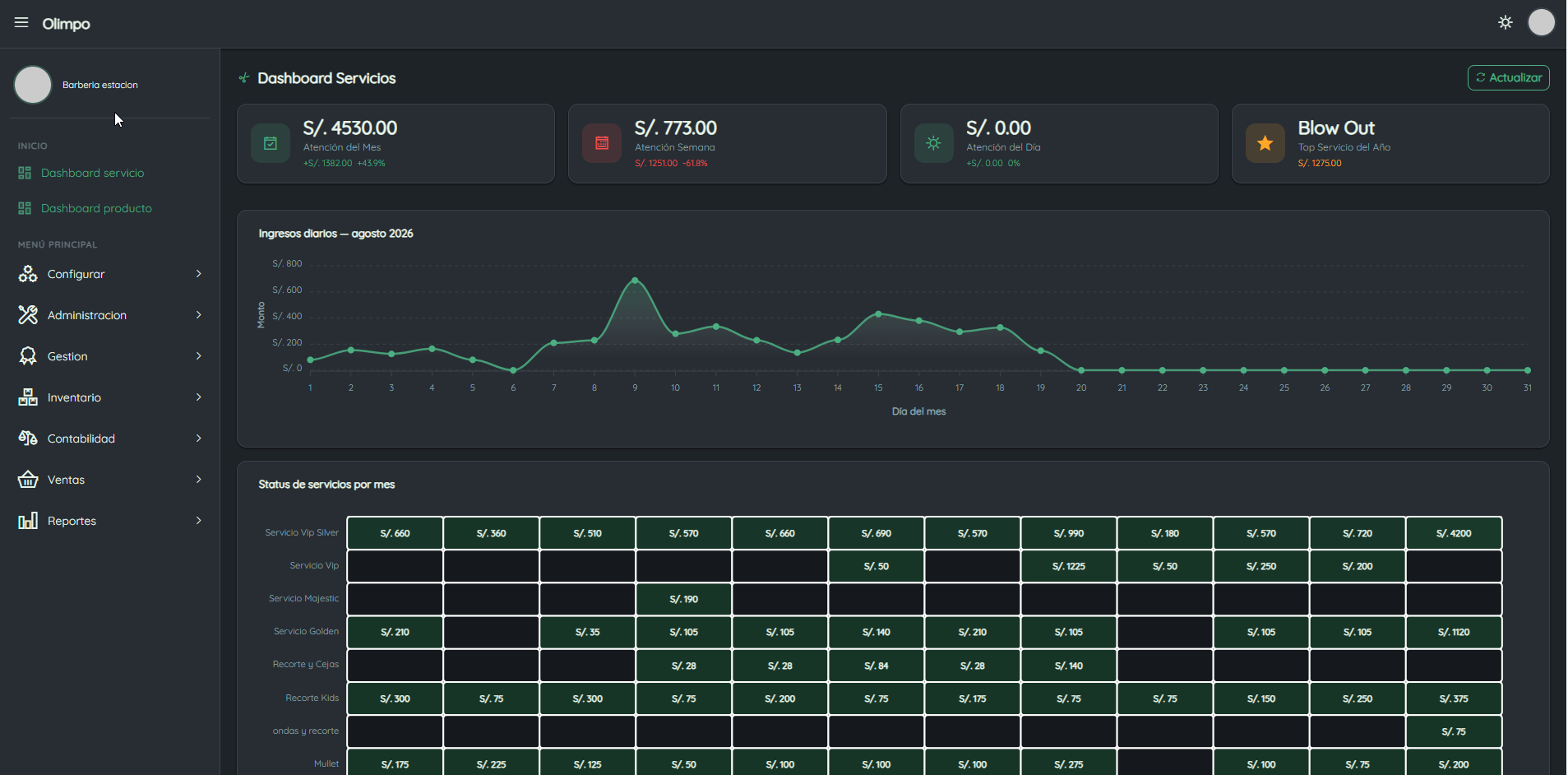
Task: Click Servicio Golden S/. 35 cell
Action: coord(588,632)
